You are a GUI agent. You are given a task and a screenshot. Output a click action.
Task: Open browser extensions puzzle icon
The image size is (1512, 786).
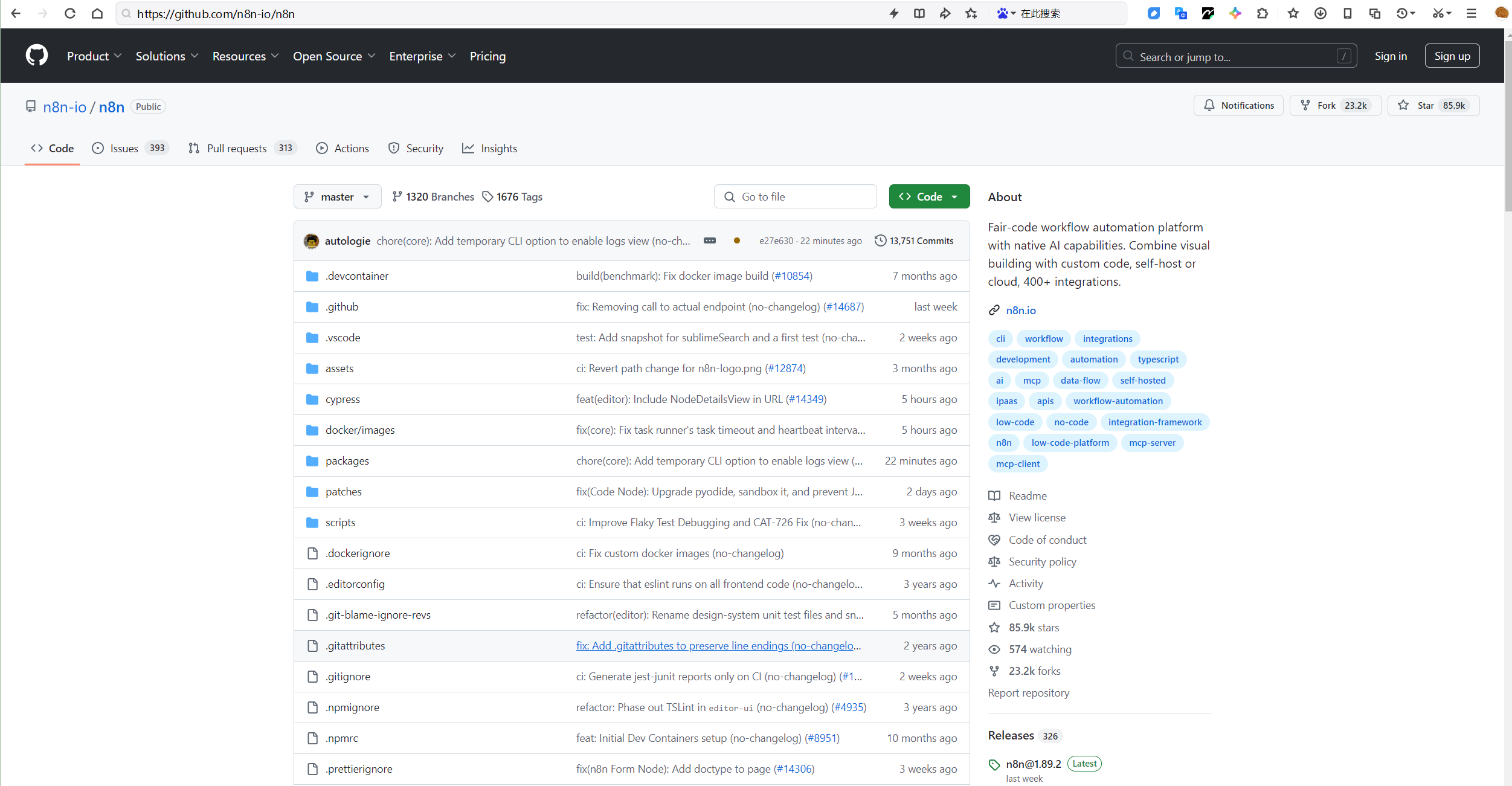click(1262, 13)
